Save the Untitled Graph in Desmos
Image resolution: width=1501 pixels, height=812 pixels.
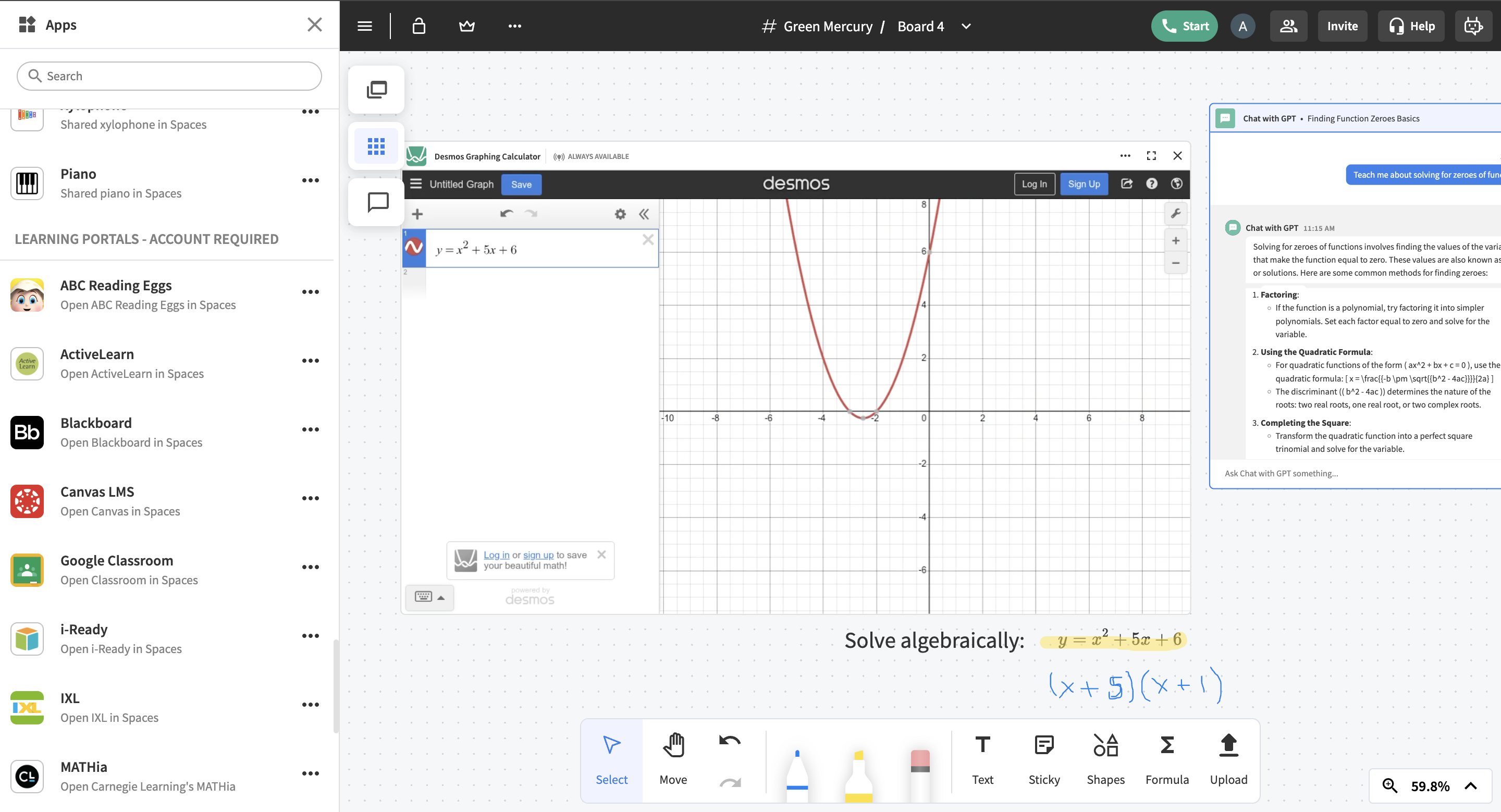521,184
